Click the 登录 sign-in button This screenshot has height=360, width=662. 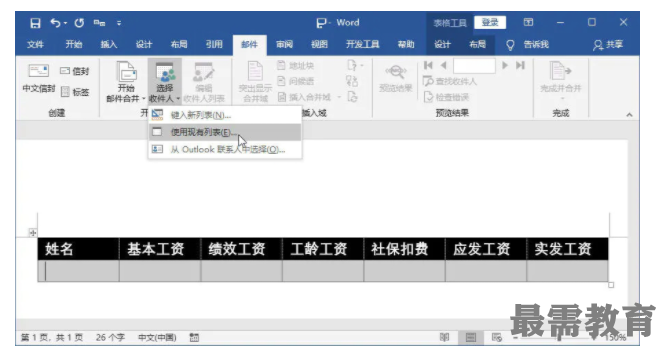(490, 22)
